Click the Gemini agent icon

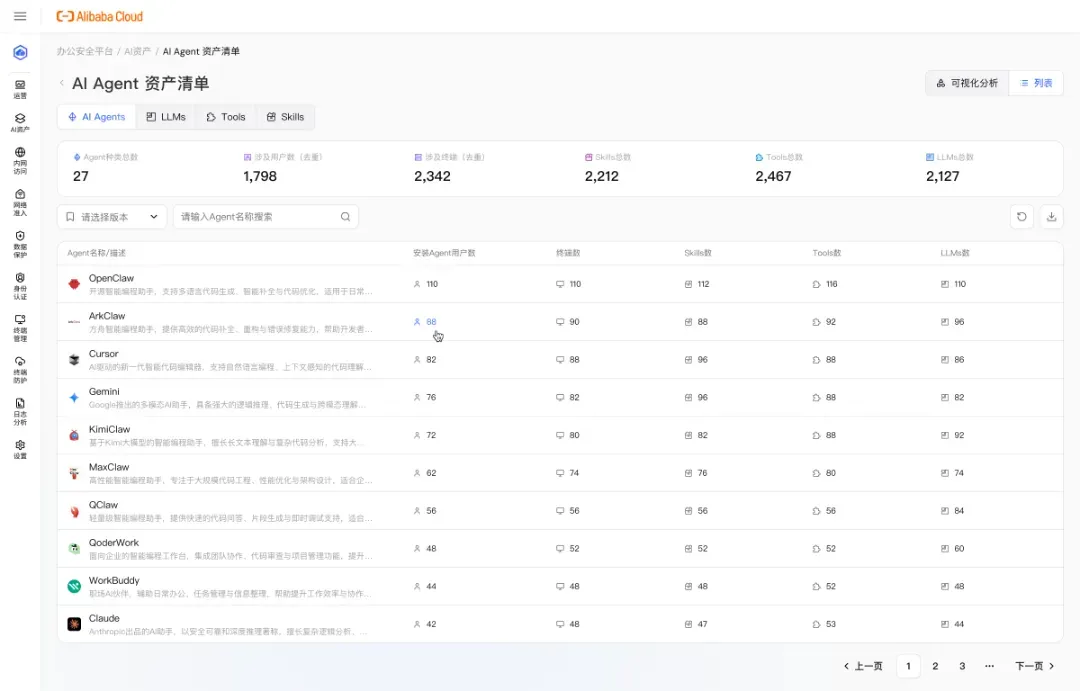[74, 398]
